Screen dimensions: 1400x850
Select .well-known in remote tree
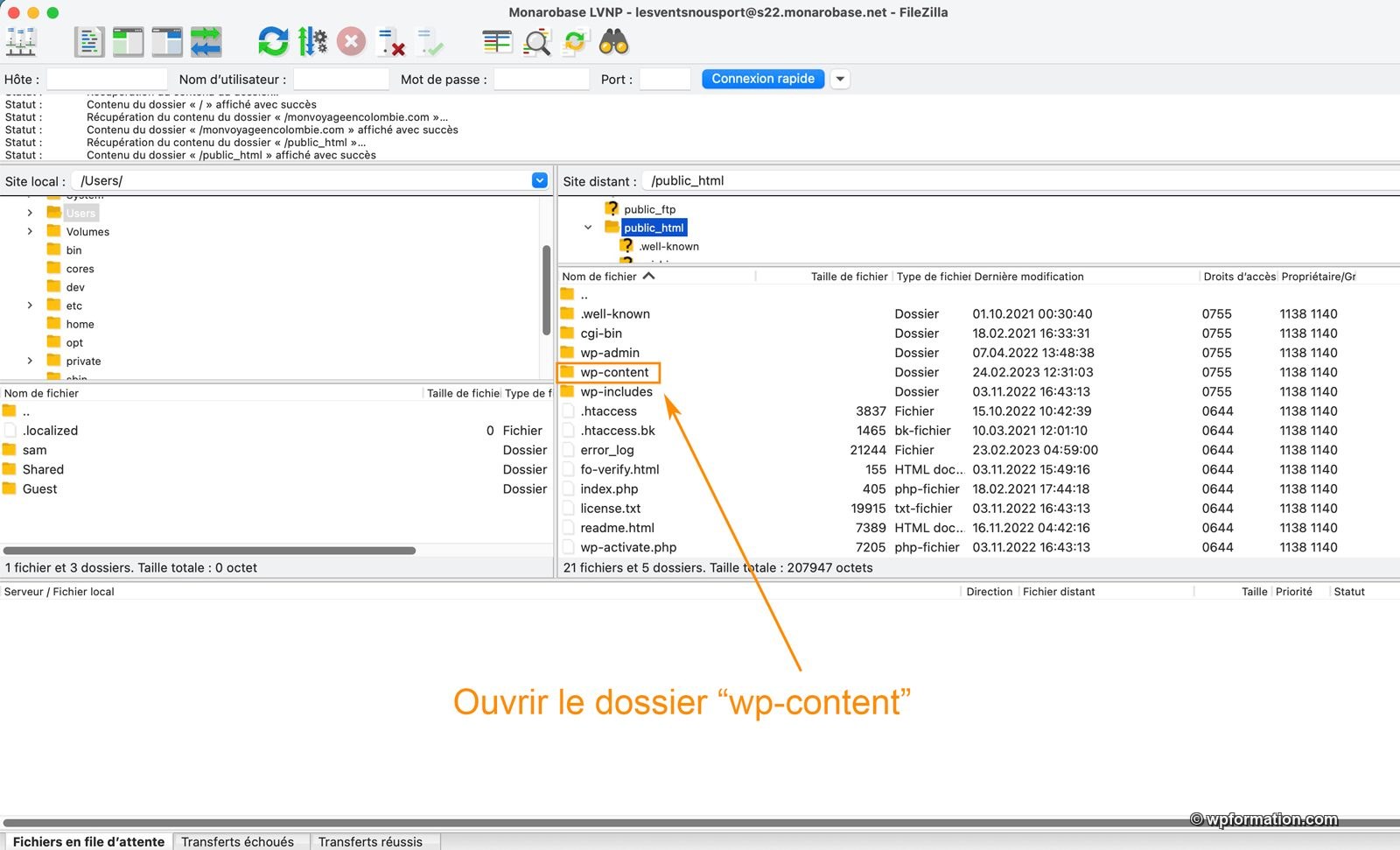point(668,246)
